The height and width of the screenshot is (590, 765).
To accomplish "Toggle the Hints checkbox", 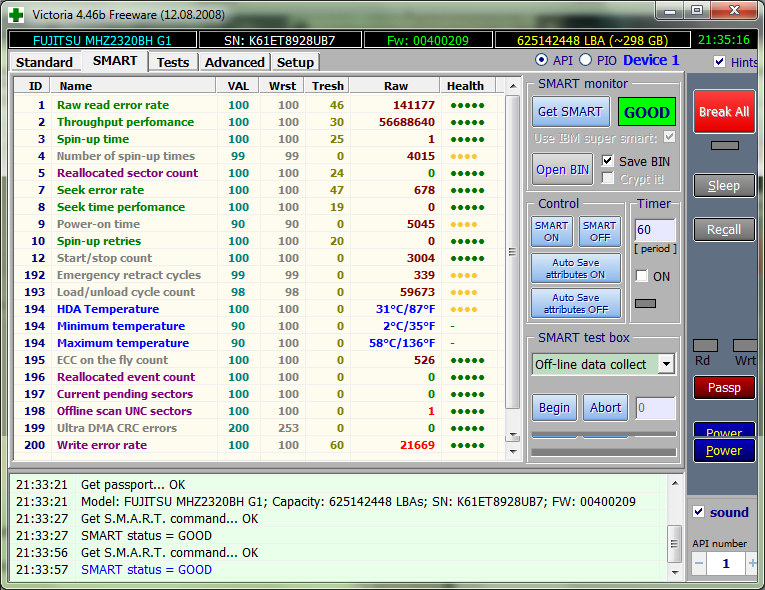I will coord(719,61).
